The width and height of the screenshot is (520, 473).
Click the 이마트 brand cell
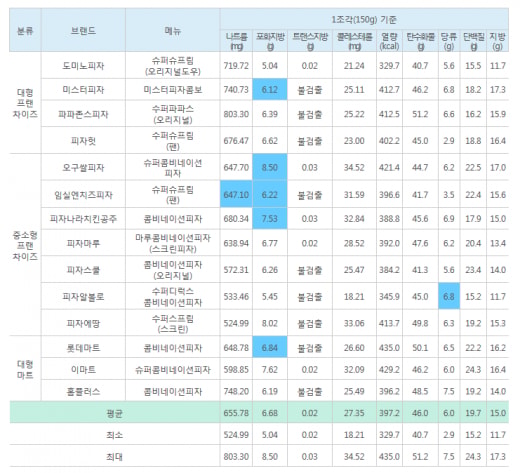[83, 369]
